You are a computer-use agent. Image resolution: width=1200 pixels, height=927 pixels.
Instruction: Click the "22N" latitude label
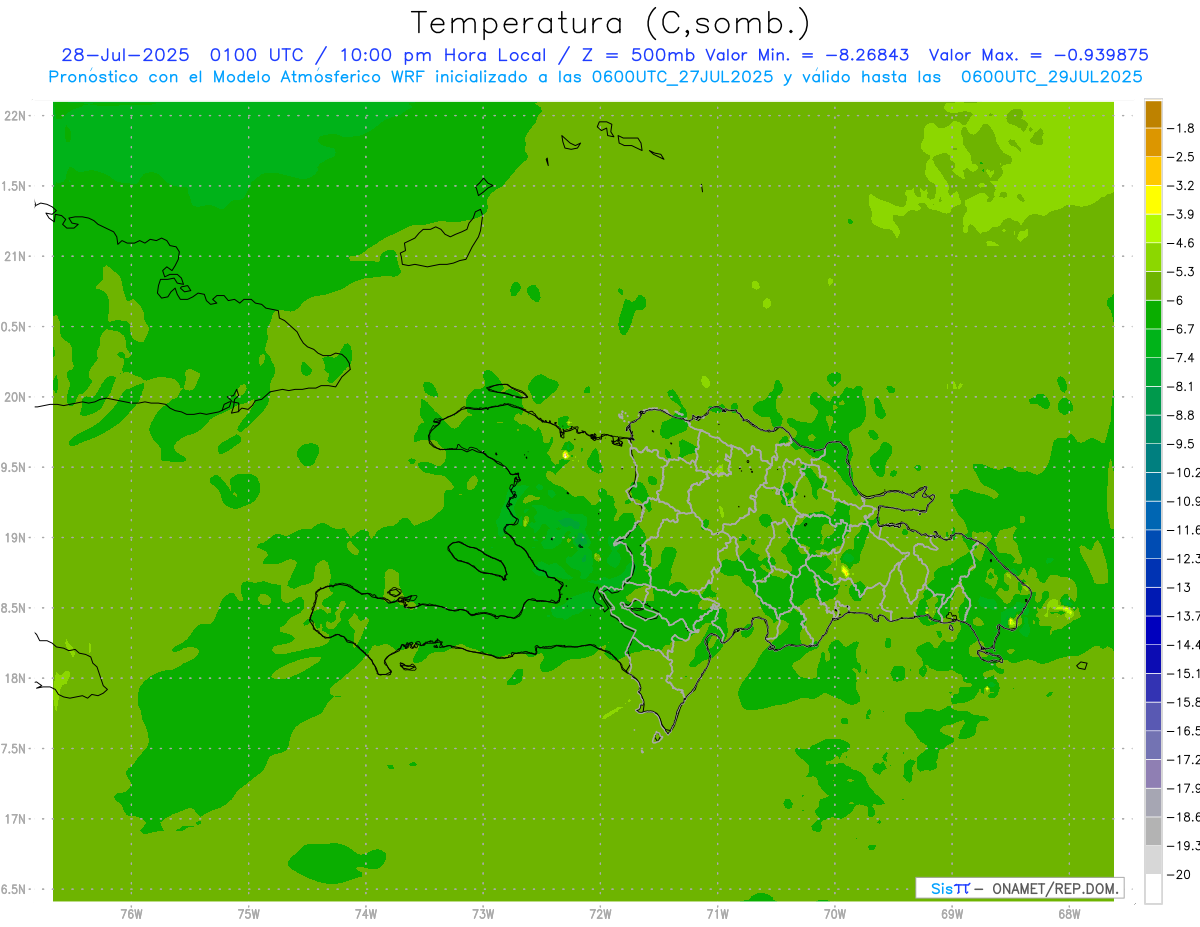click(x=17, y=116)
